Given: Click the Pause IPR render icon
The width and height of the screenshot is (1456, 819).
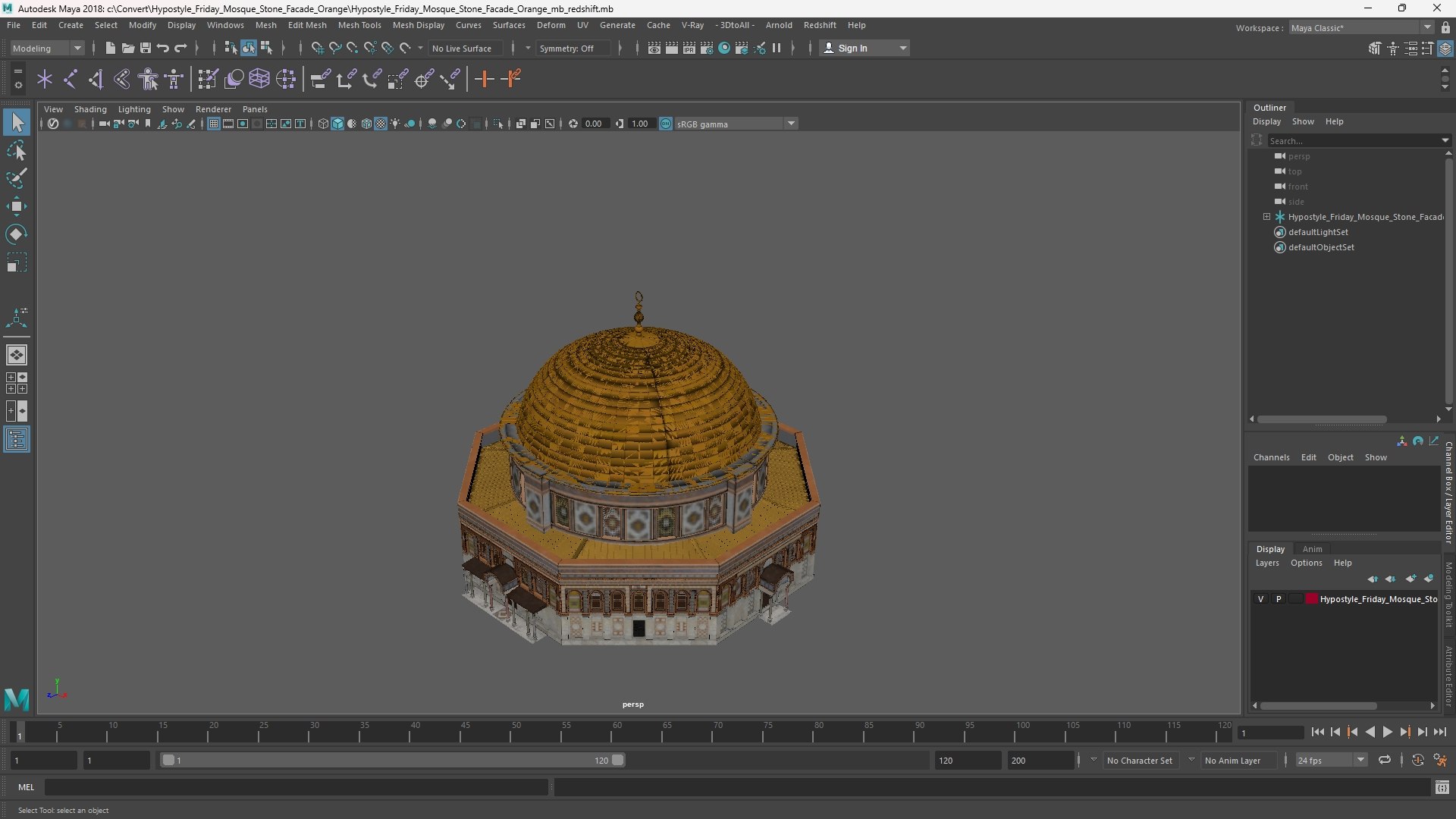Looking at the screenshot, I should [x=777, y=48].
